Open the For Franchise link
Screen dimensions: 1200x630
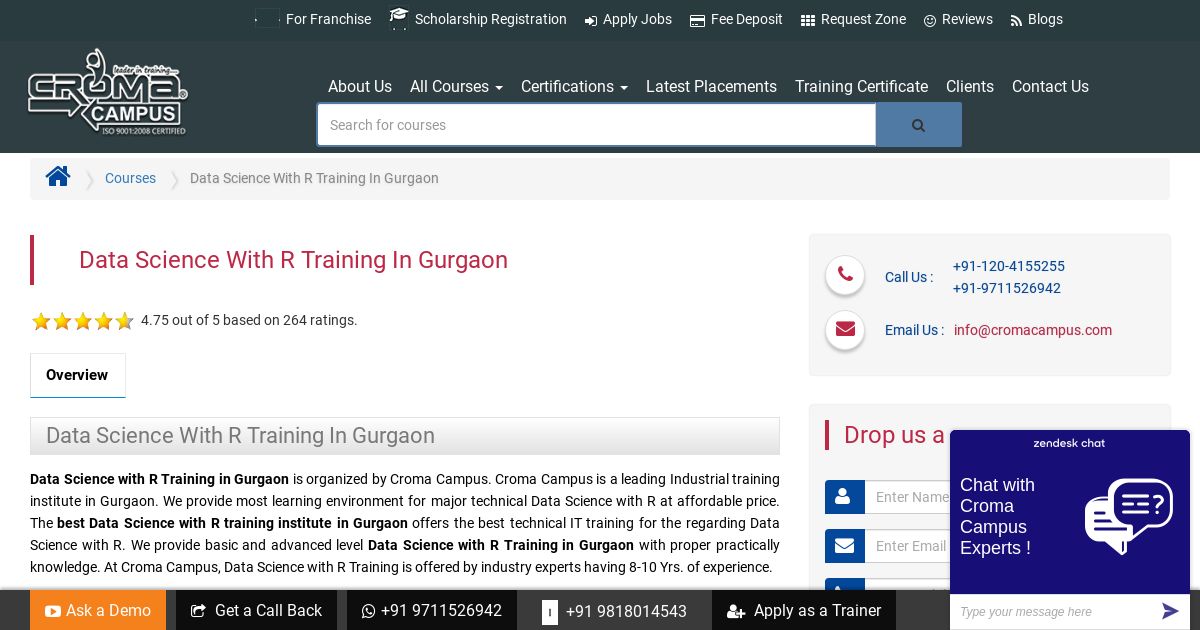click(328, 19)
